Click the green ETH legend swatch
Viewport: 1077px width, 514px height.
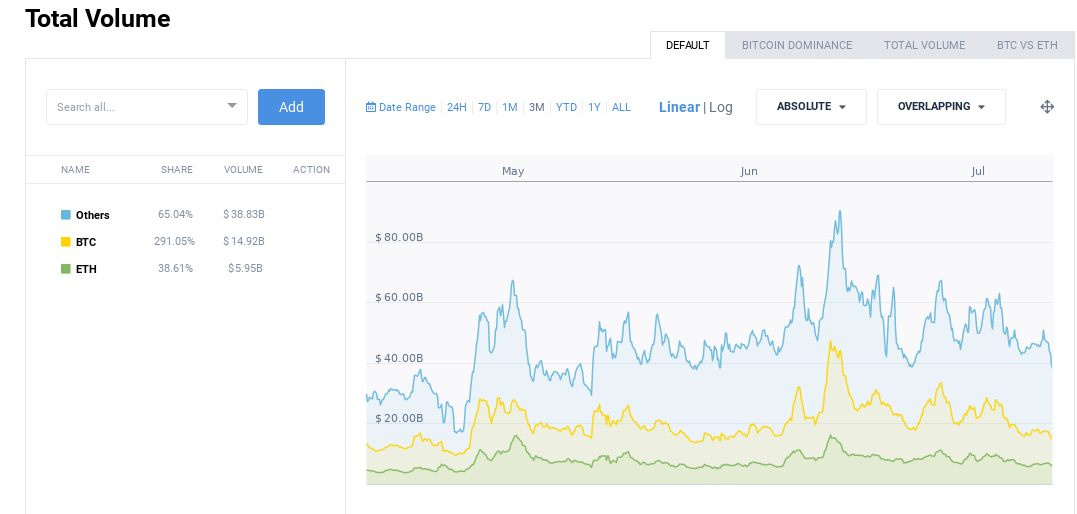[66, 269]
